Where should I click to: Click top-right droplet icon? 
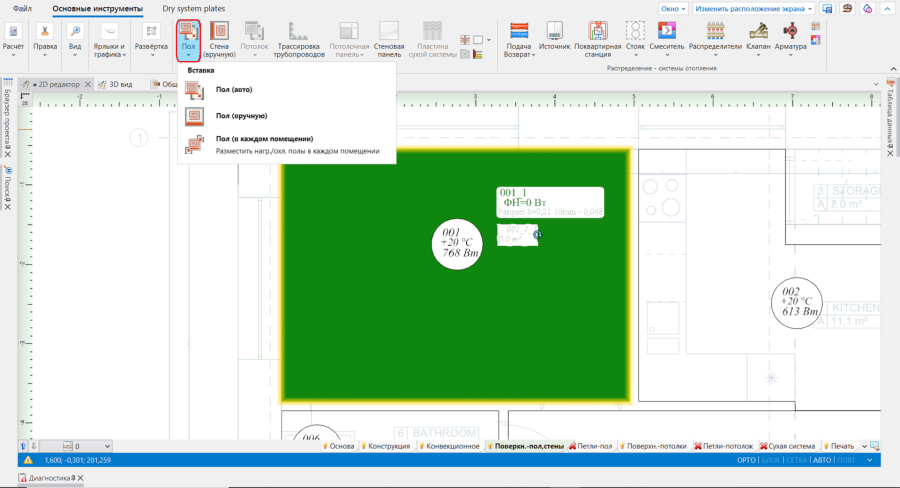867,9
